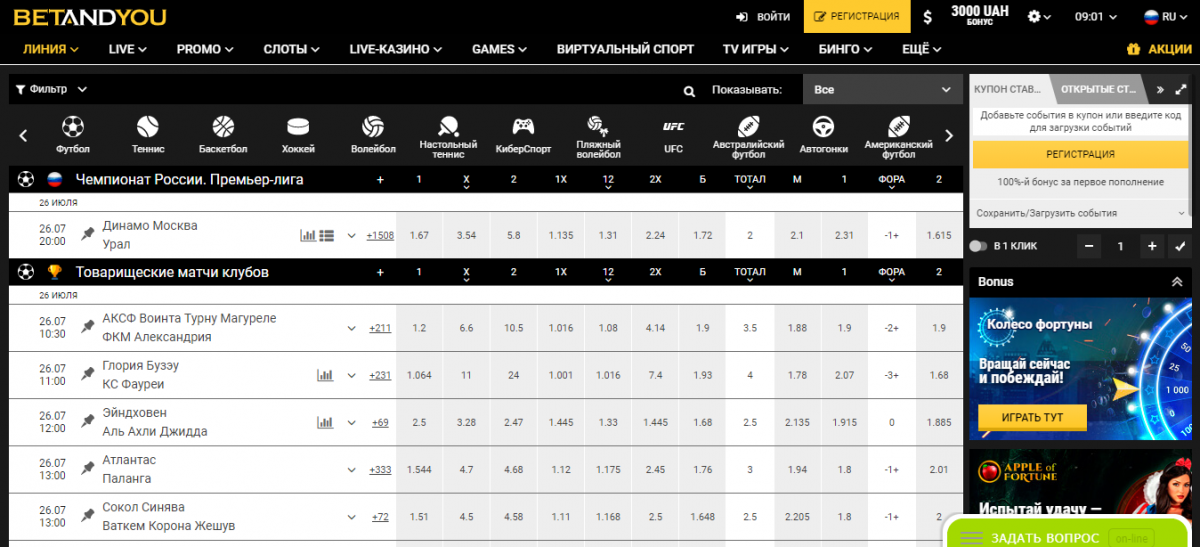
Task: Toggle the В 1 клик switch
Action: pos(979,246)
